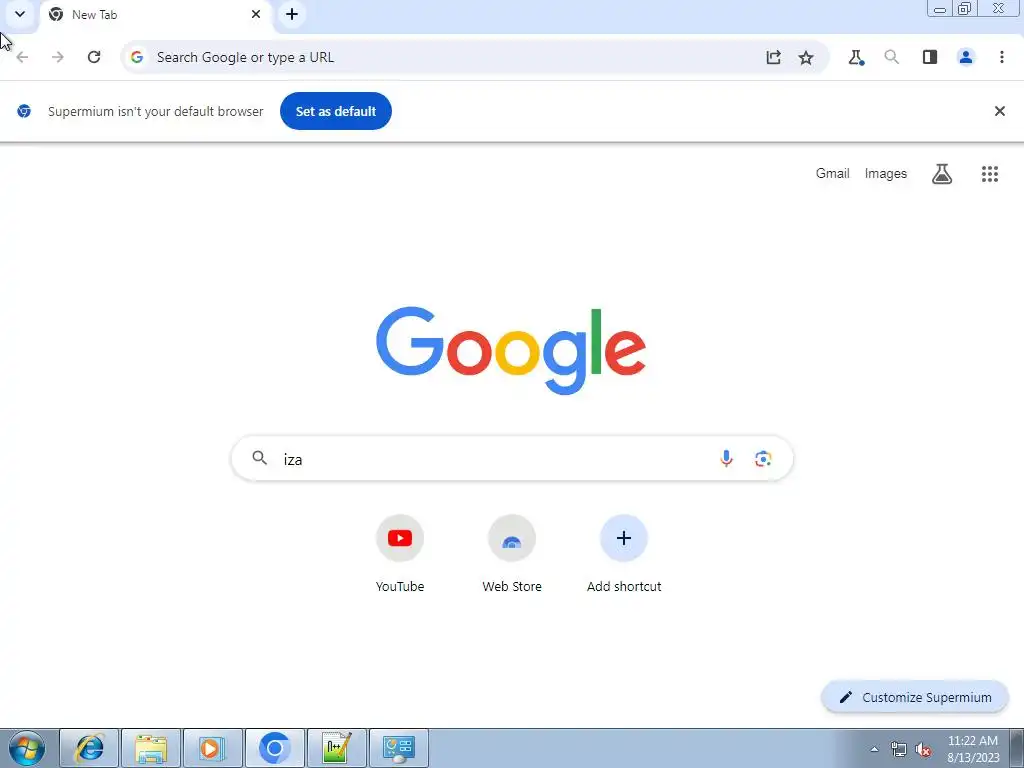Open the clock showing 11:22 AM
Screen dimensions: 1024x768
(973, 749)
